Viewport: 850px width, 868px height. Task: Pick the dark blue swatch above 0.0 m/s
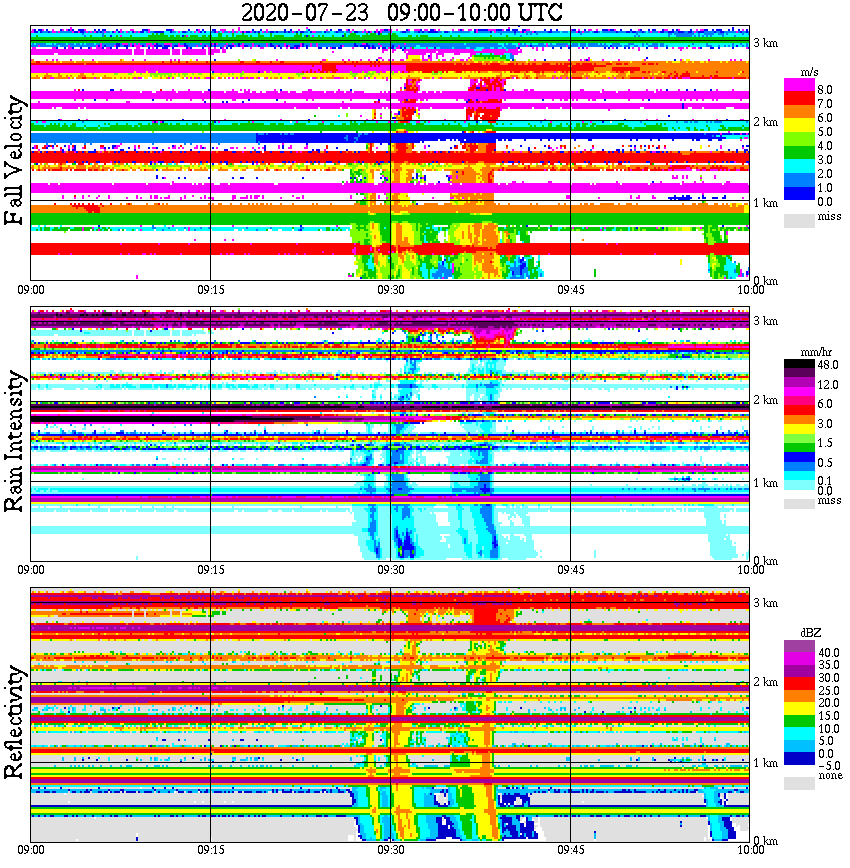[x=799, y=194]
